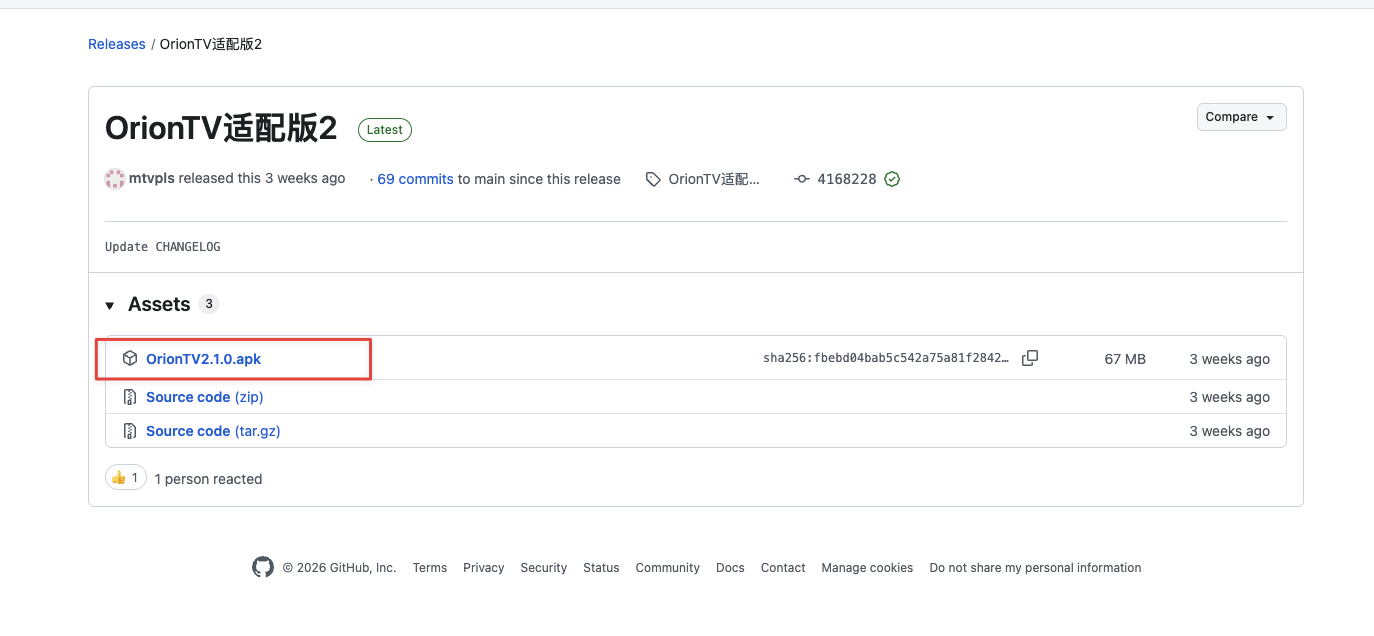Image resolution: width=1374 pixels, height=636 pixels.
Task: Download Source code (tar.gz)
Action: click(213, 431)
